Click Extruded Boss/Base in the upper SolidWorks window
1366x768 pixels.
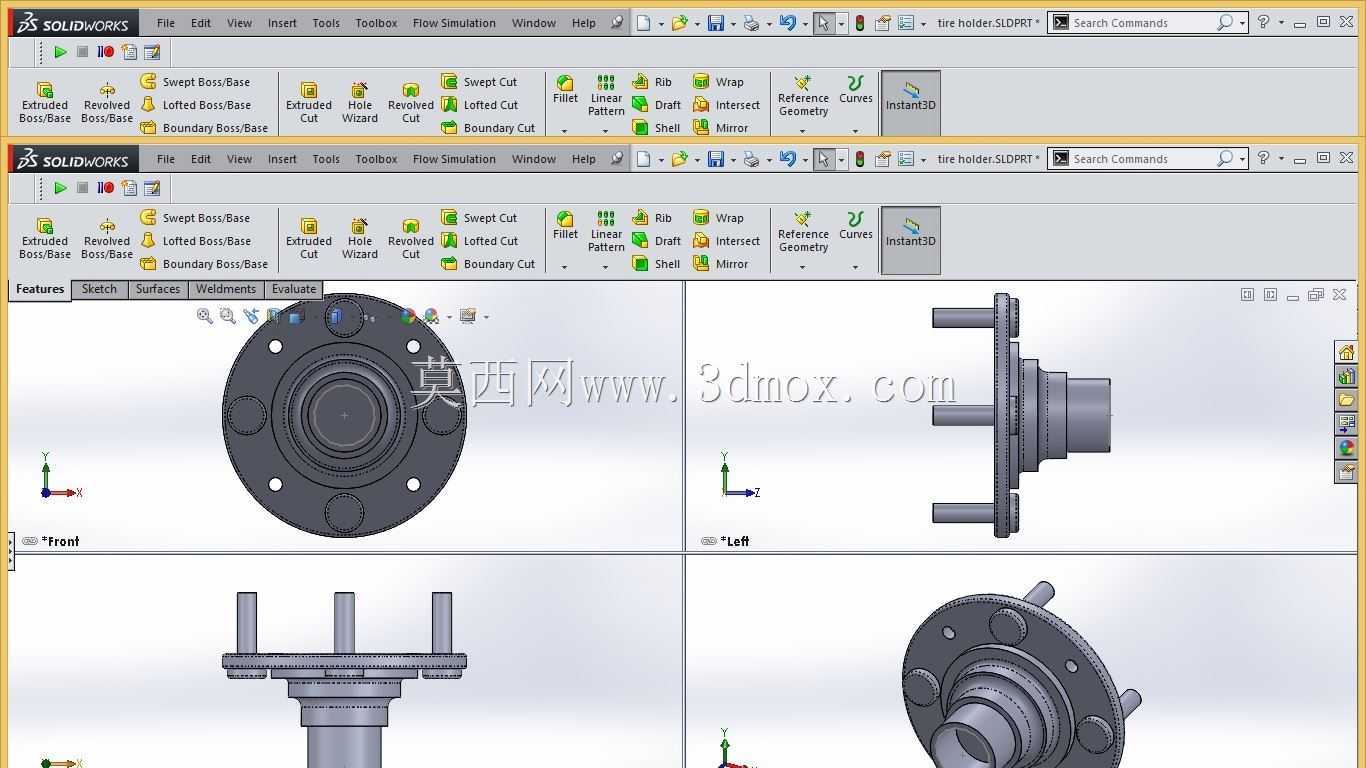point(45,104)
